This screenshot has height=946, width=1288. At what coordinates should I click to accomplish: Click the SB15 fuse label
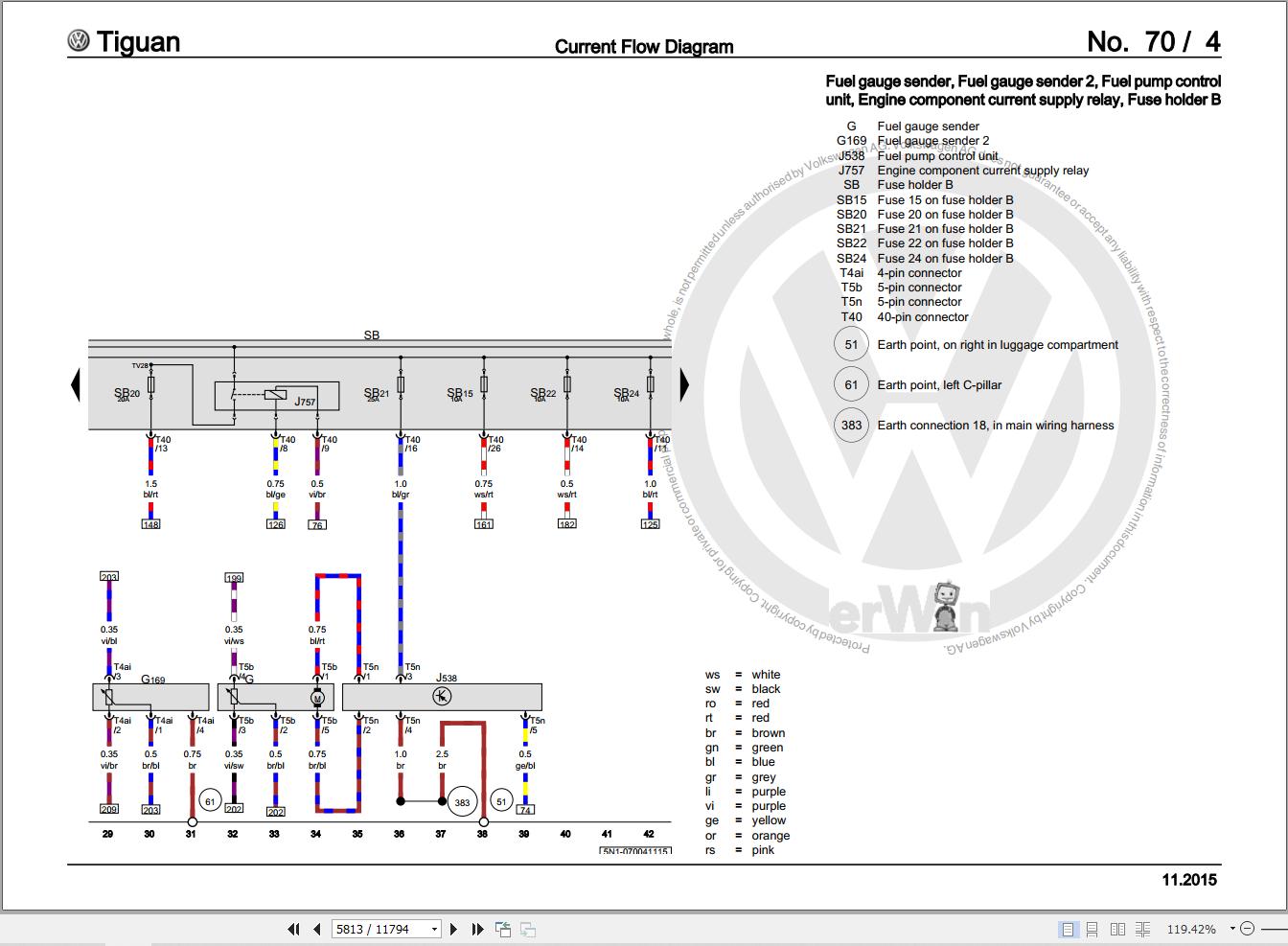460,394
